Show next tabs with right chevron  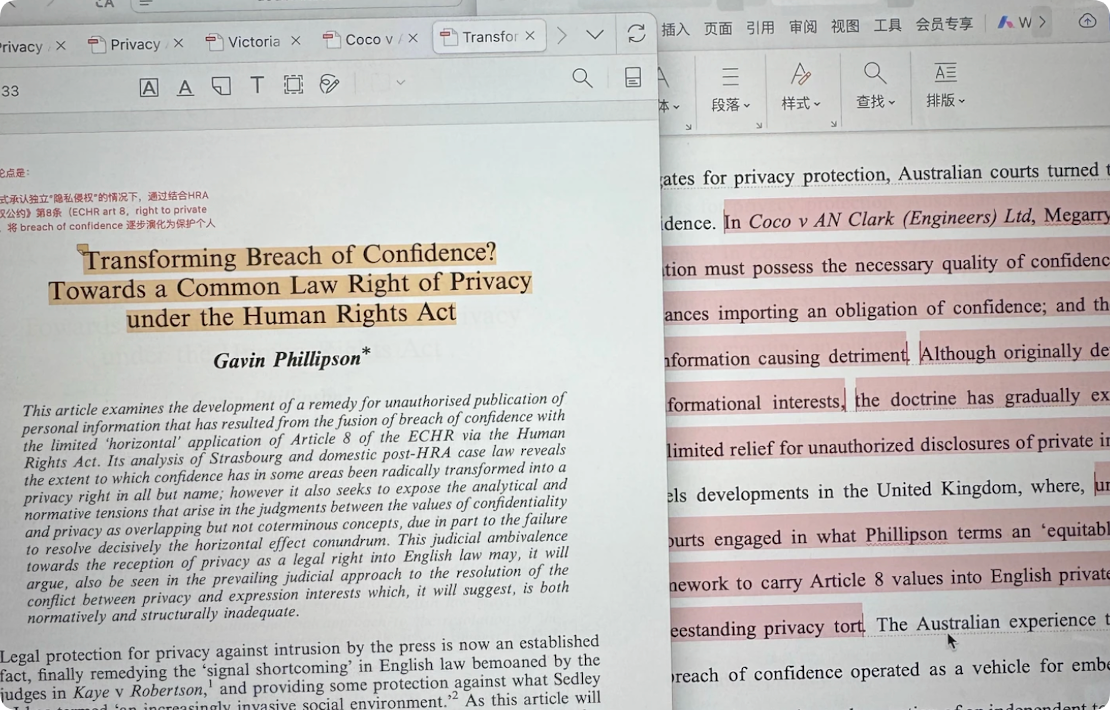coord(562,35)
